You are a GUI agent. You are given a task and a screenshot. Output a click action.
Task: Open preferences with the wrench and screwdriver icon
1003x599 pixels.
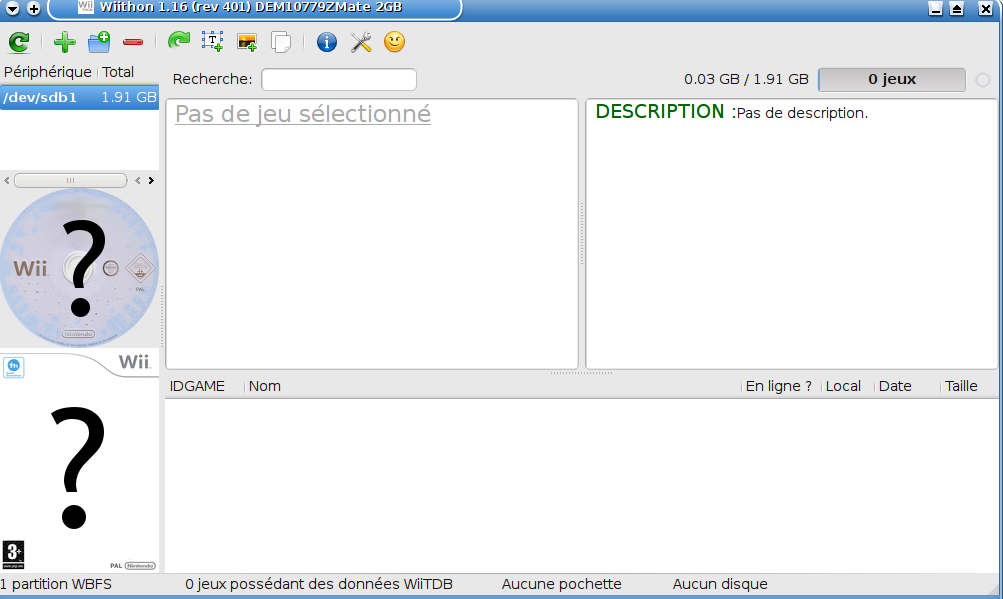click(361, 42)
